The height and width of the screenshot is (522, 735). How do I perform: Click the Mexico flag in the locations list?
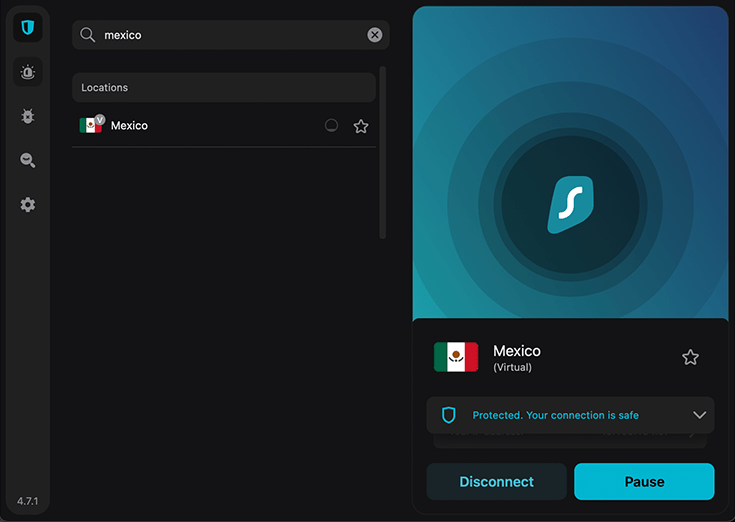(x=91, y=126)
